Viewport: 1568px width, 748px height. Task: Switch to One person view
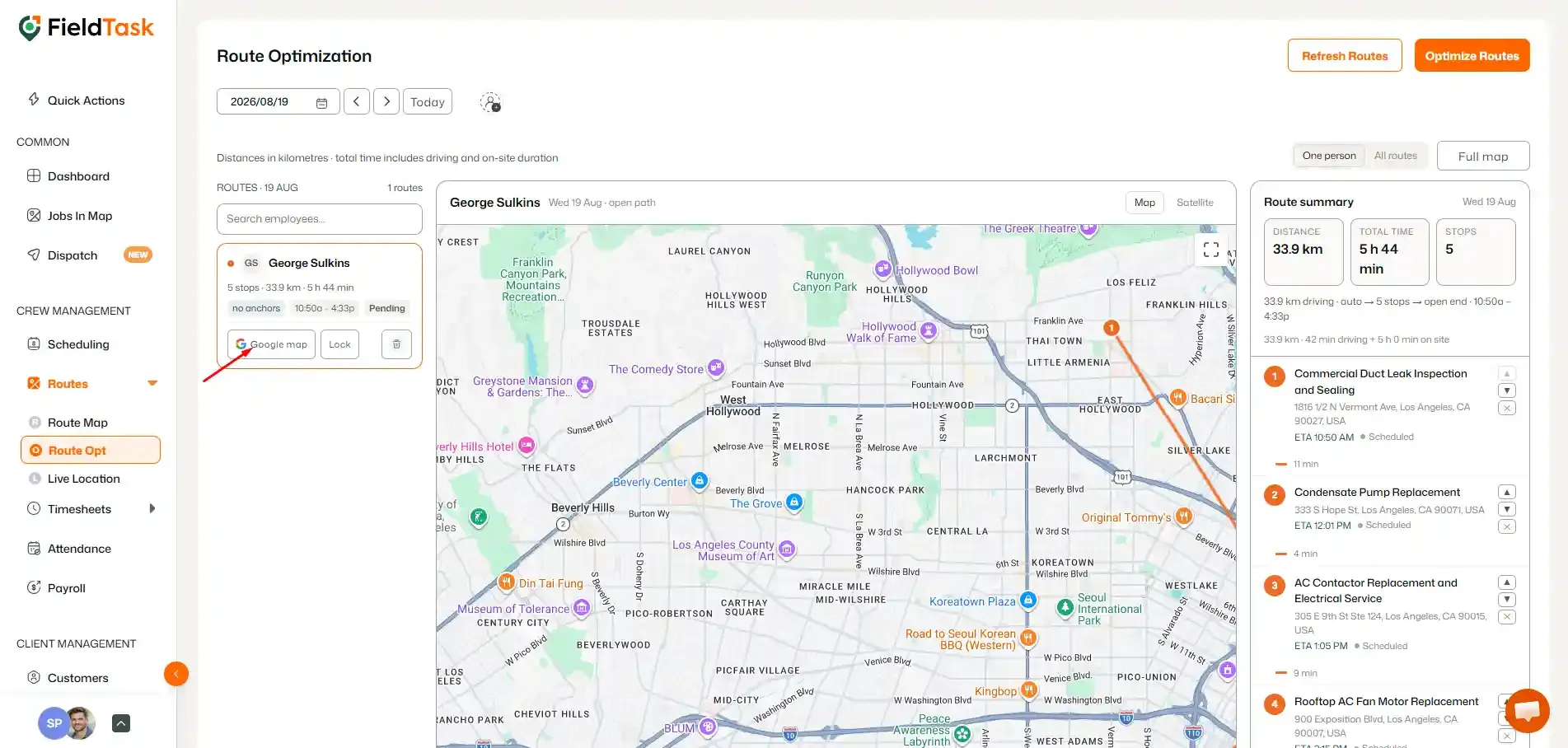tap(1328, 156)
